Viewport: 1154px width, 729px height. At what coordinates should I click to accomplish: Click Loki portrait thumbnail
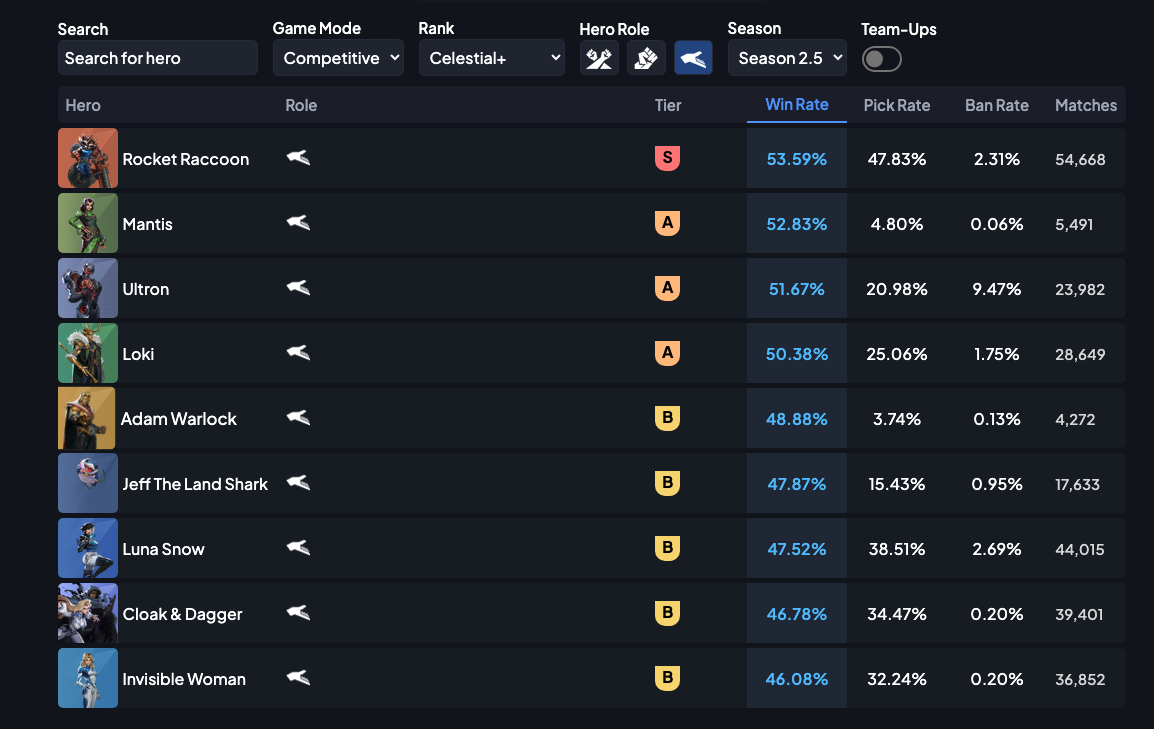(x=88, y=353)
